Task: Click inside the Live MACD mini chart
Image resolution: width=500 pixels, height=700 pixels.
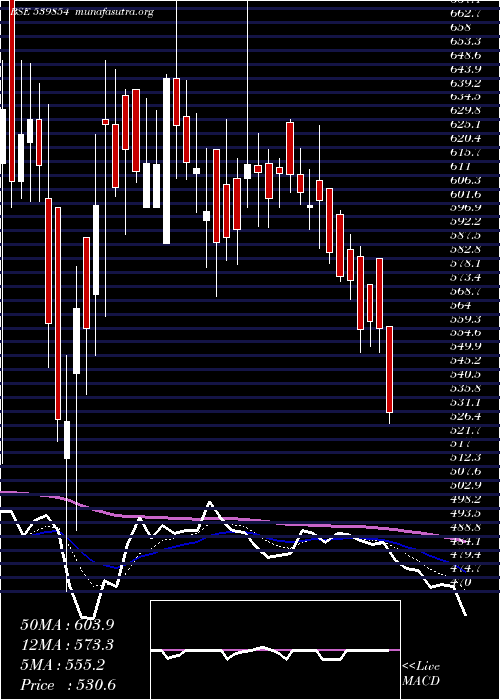Action: pyautogui.click(x=275, y=650)
